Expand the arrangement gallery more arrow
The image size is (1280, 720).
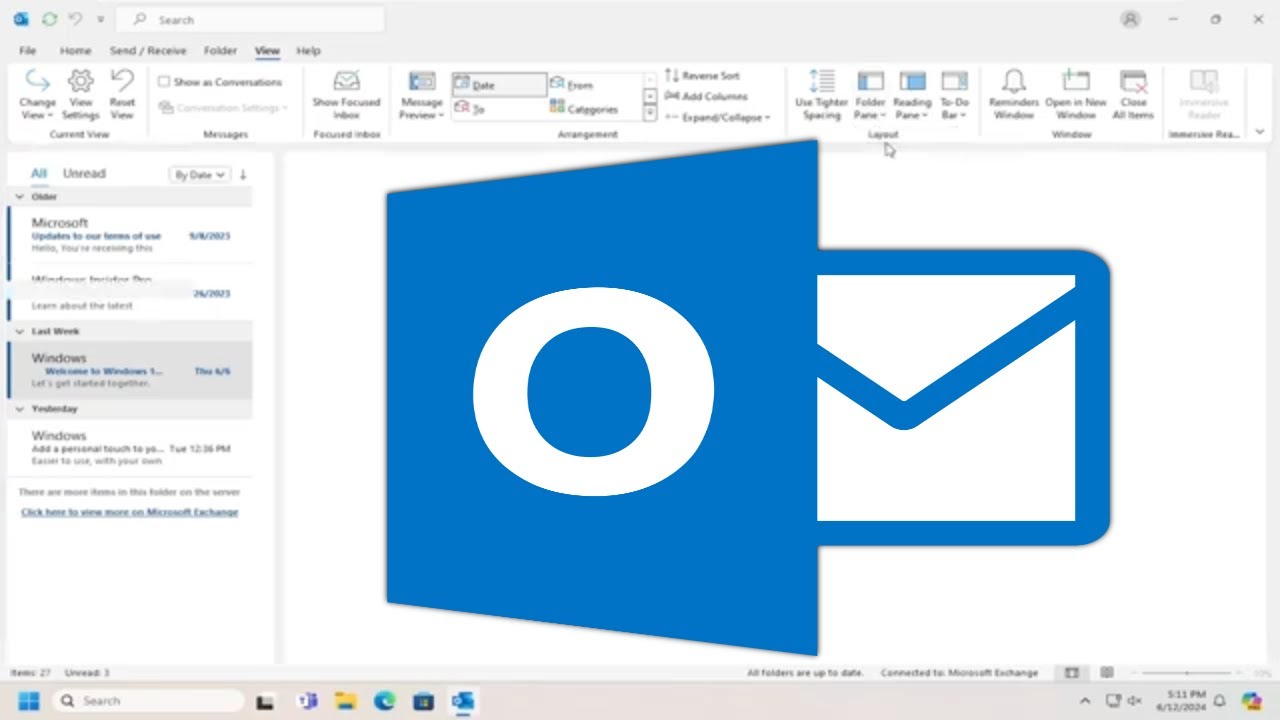pos(650,114)
